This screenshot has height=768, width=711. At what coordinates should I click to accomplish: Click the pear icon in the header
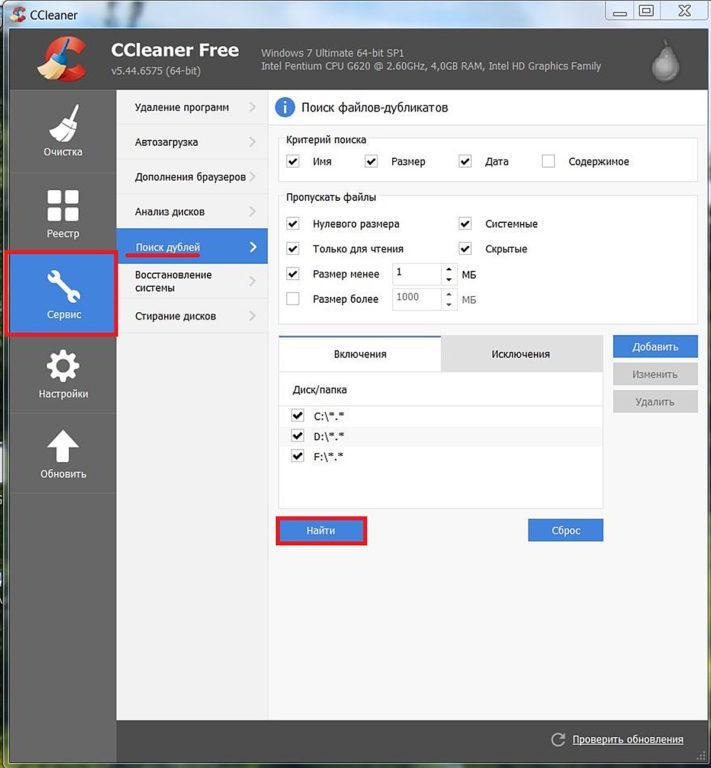(665, 61)
